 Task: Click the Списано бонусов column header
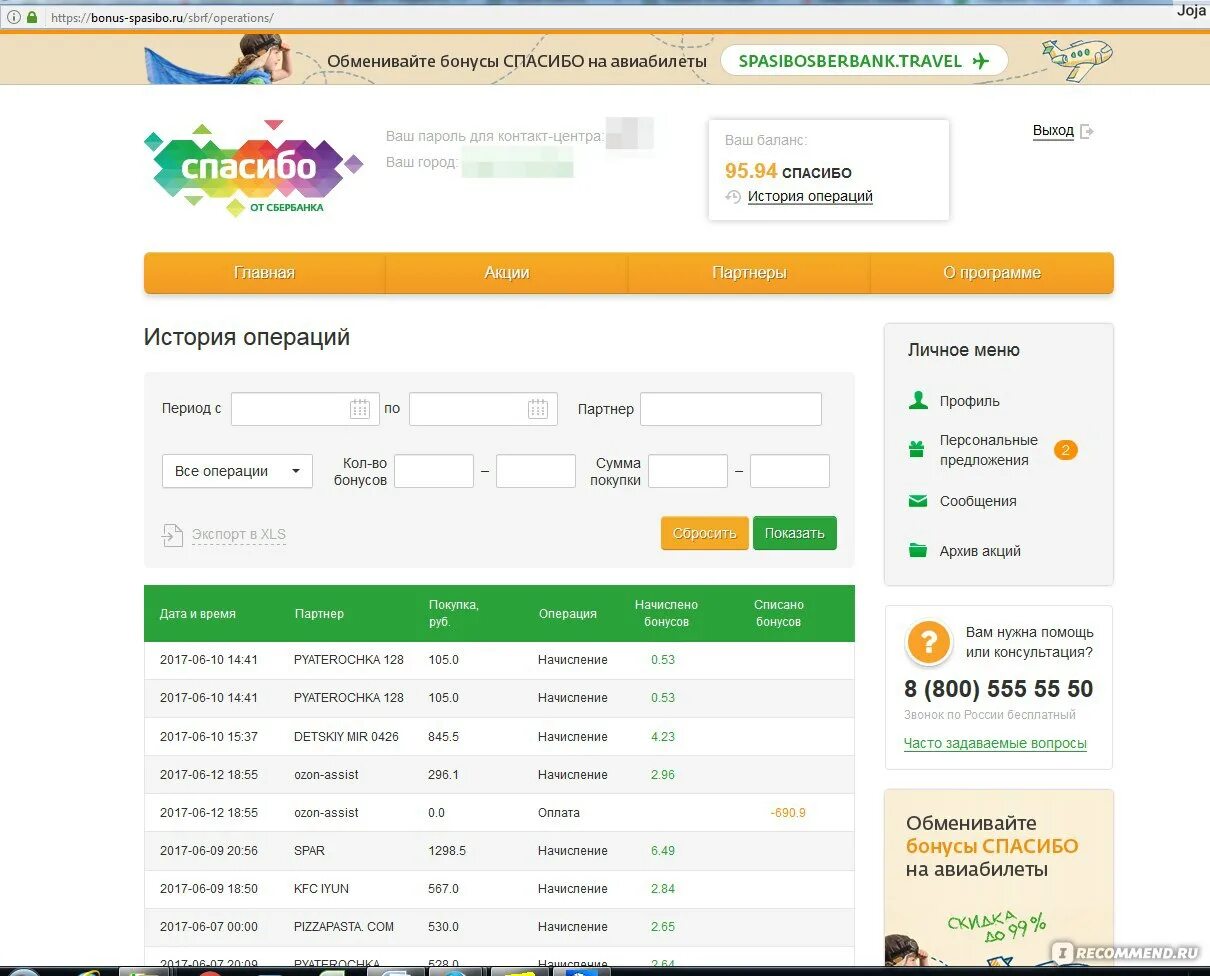[779, 613]
